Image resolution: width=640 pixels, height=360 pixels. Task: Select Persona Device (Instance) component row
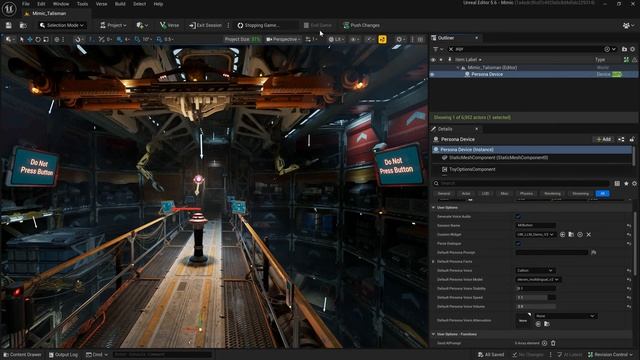(x=531, y=150)
